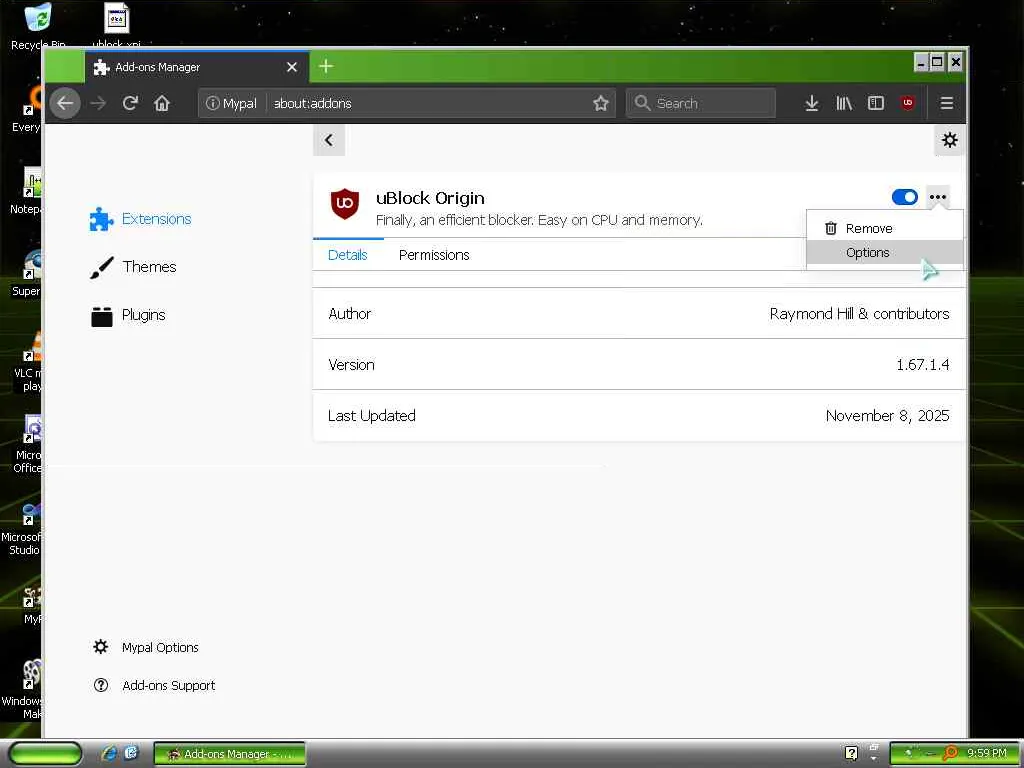Click the forward navigation arrow
Screen dimensions: 1024x768
(x=98, y=103)
